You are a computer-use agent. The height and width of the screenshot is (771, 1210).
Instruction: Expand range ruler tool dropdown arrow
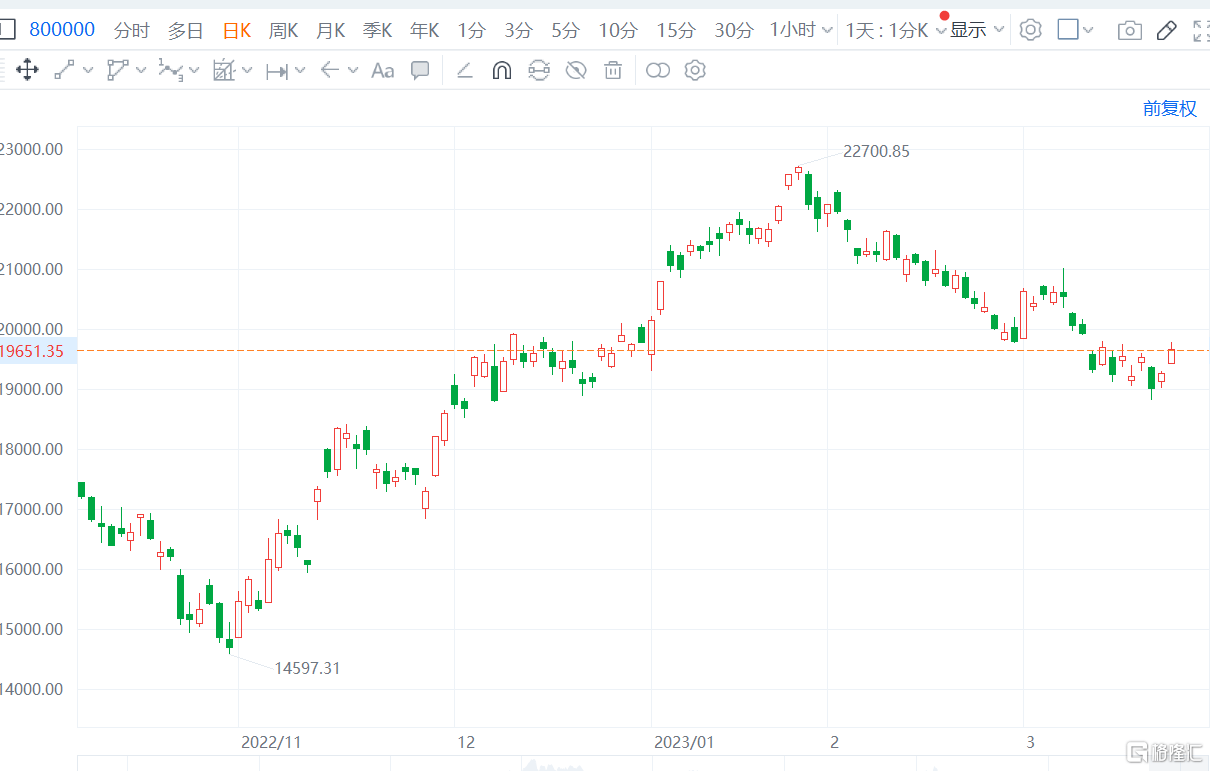(x=300, y=70)
